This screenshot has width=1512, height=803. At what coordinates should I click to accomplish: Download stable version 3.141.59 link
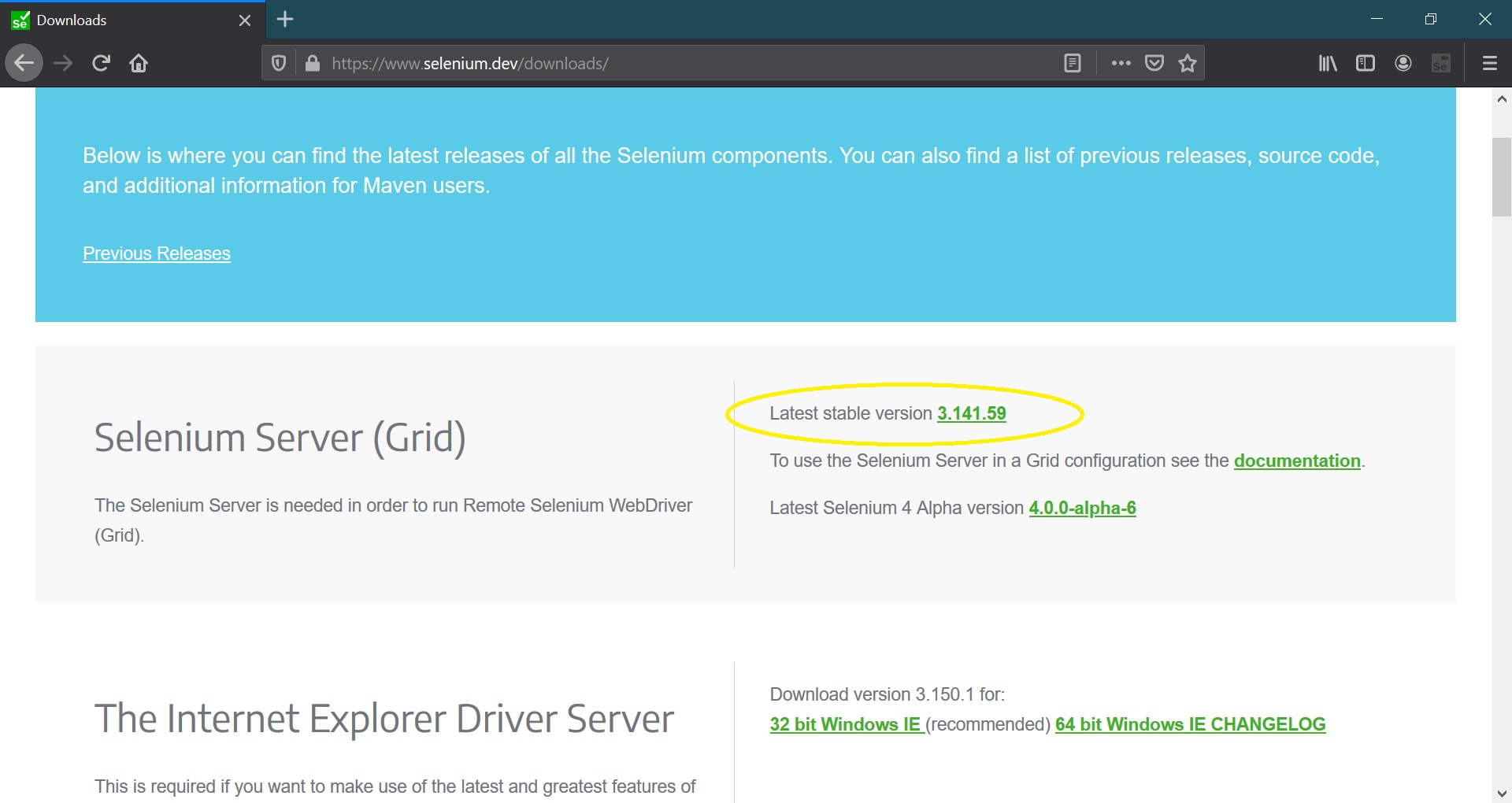972,413
